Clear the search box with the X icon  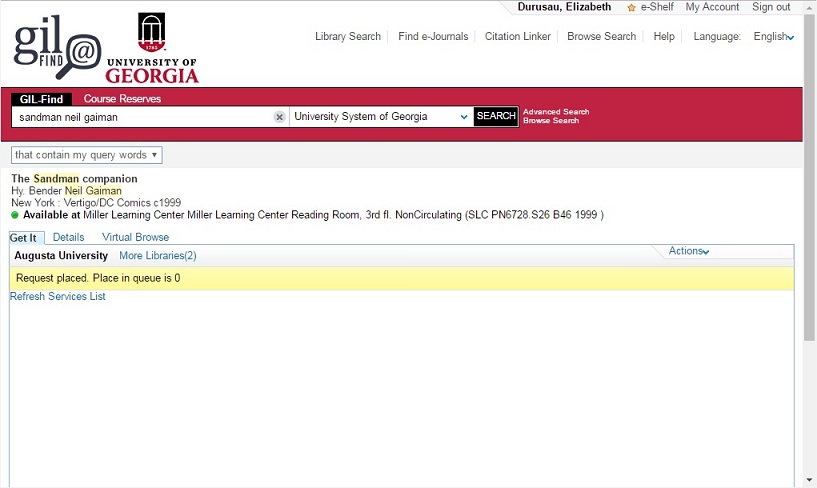pos(280,117)
